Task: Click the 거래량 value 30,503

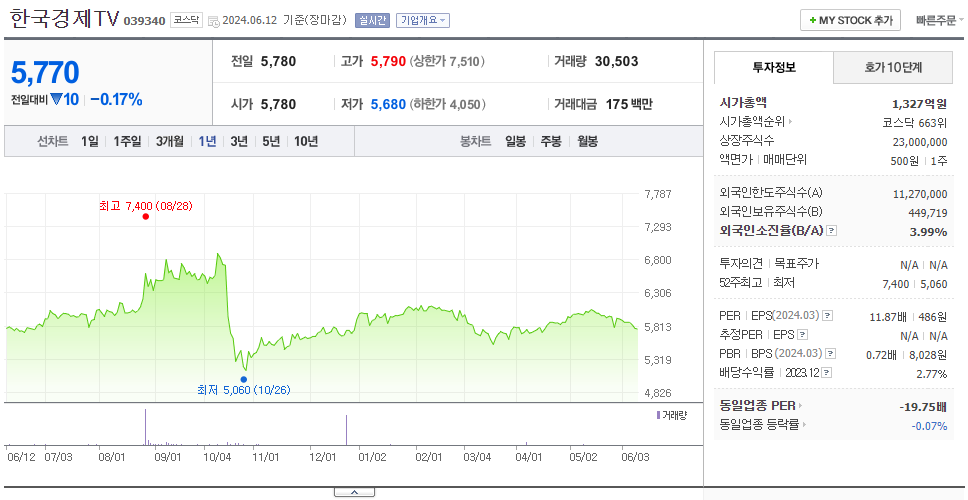Action: click(x=617, y=62)
